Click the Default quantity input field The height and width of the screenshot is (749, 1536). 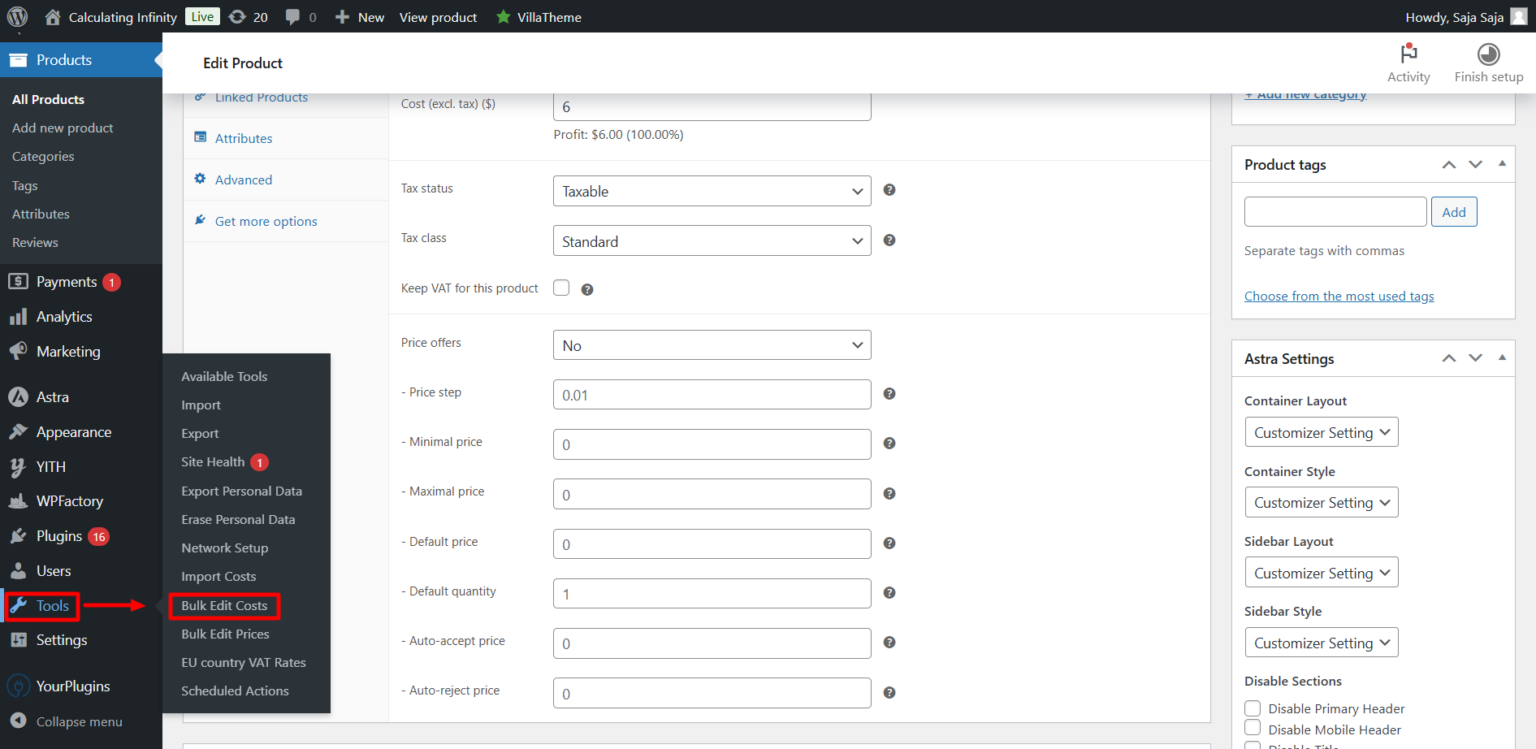pos(711,593)
